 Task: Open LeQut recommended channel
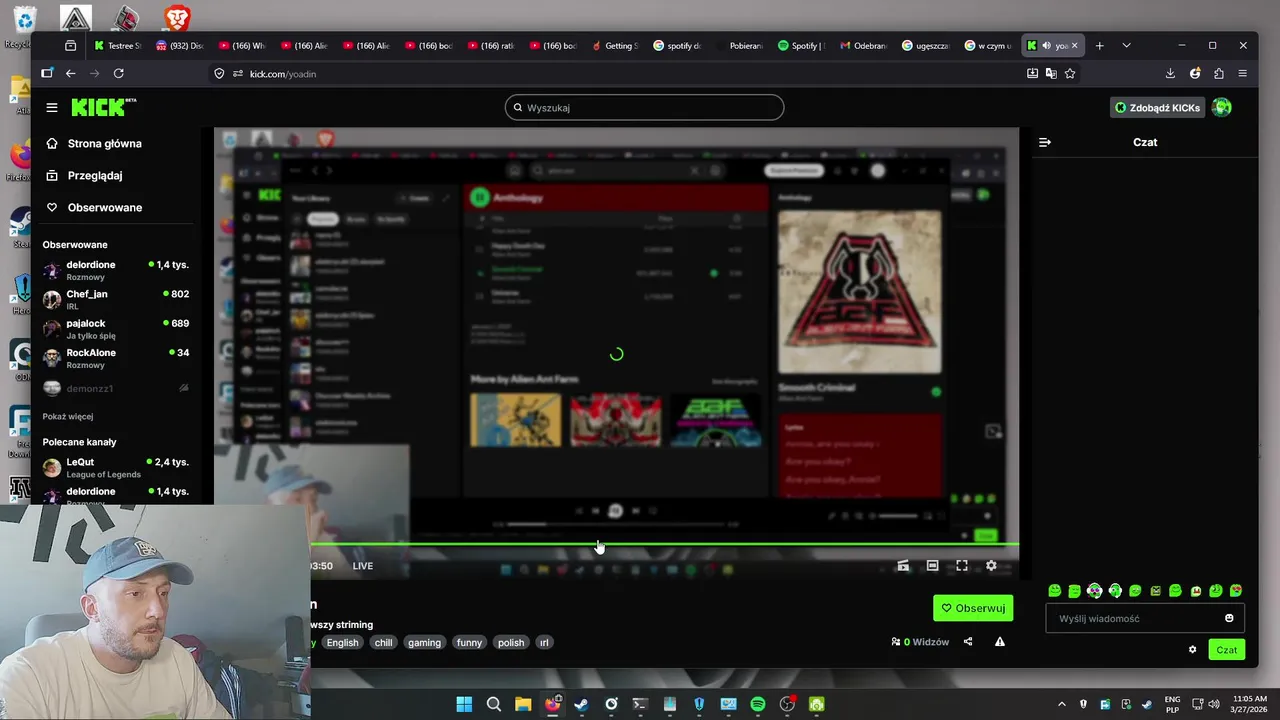(x=116, y=467)
